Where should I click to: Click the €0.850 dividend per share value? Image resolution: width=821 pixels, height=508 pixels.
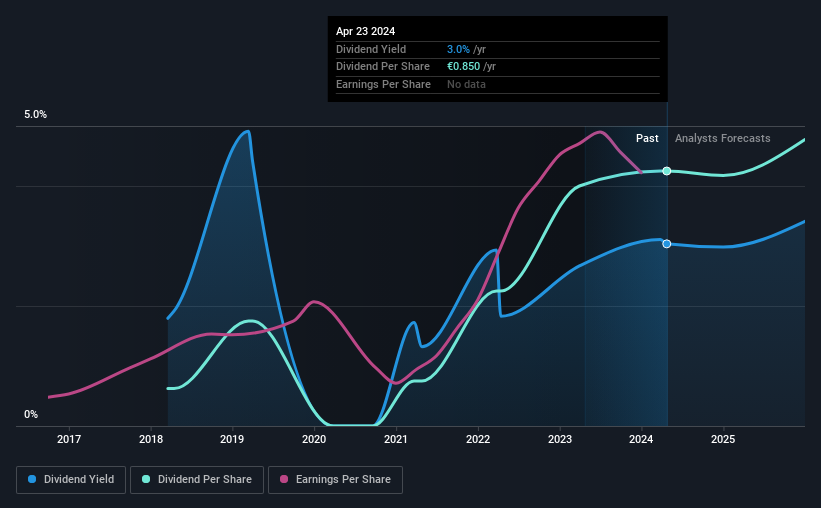463,67
